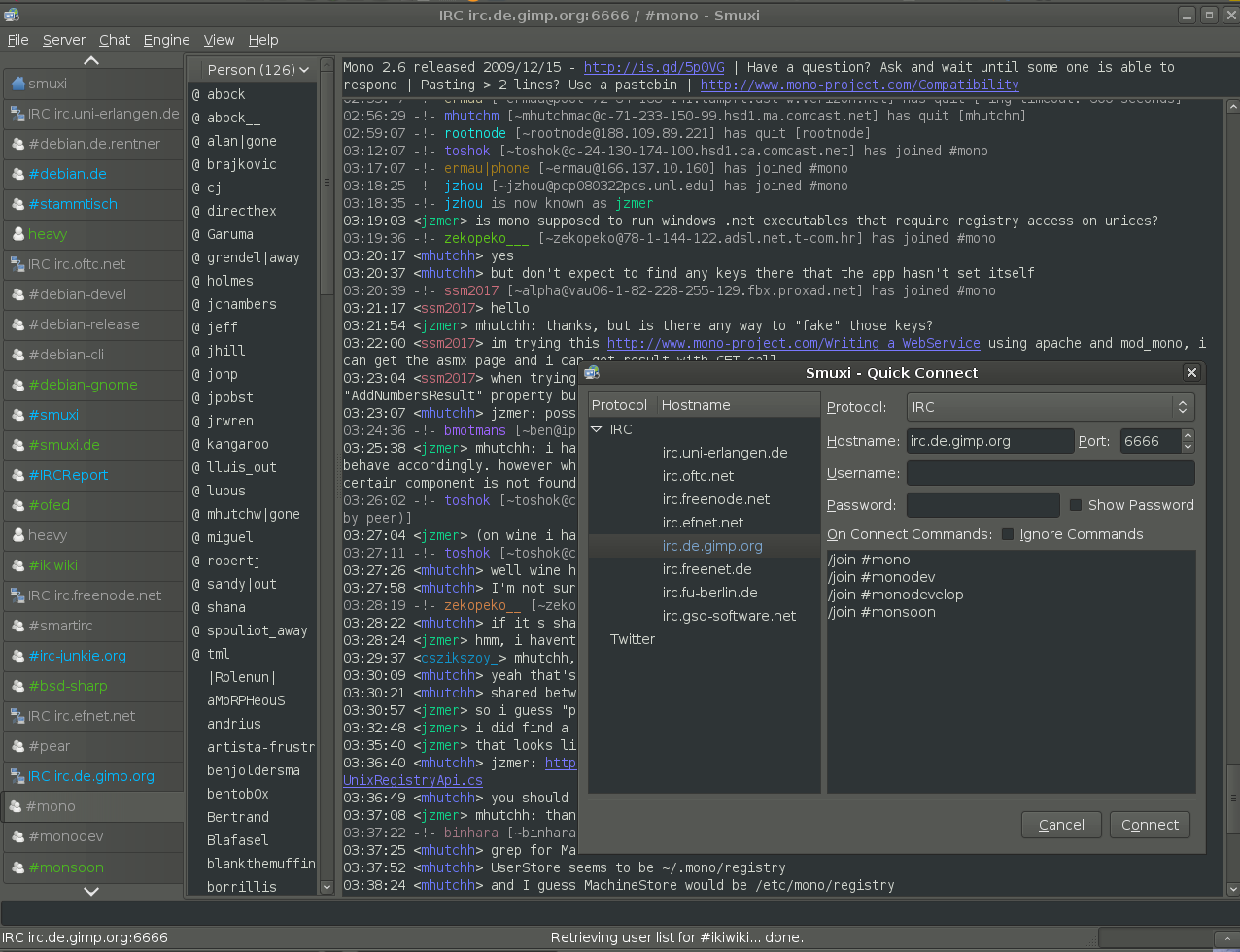
Task: Click the message entry field below chat
Action: (620, 912)
